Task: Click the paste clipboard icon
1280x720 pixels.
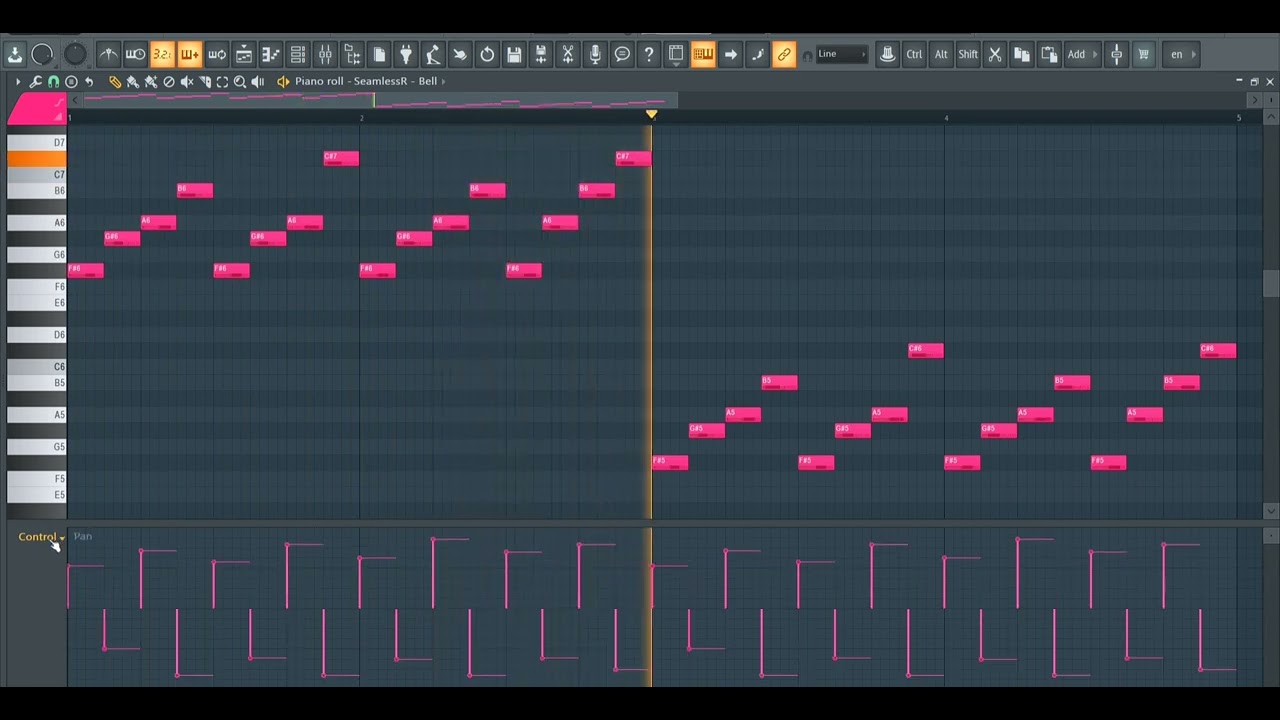Action: pos(1049,54)
